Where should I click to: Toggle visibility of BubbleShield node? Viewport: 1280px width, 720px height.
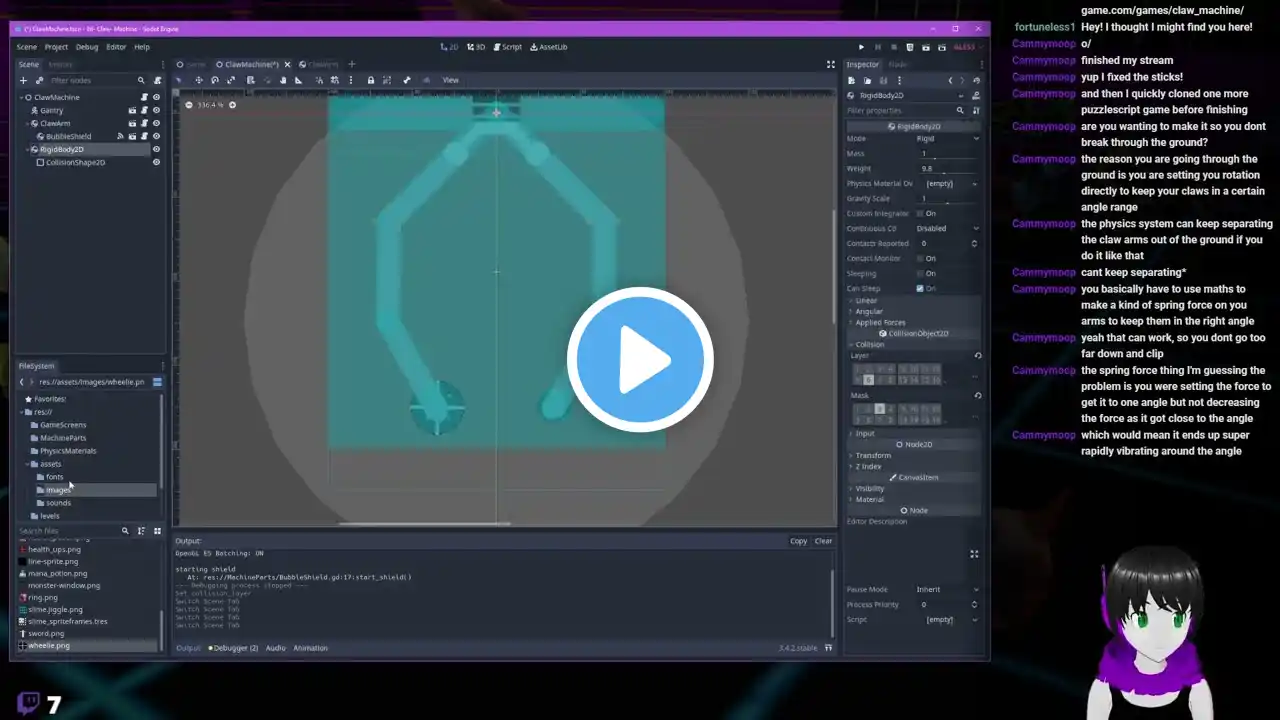coord(156,136)
